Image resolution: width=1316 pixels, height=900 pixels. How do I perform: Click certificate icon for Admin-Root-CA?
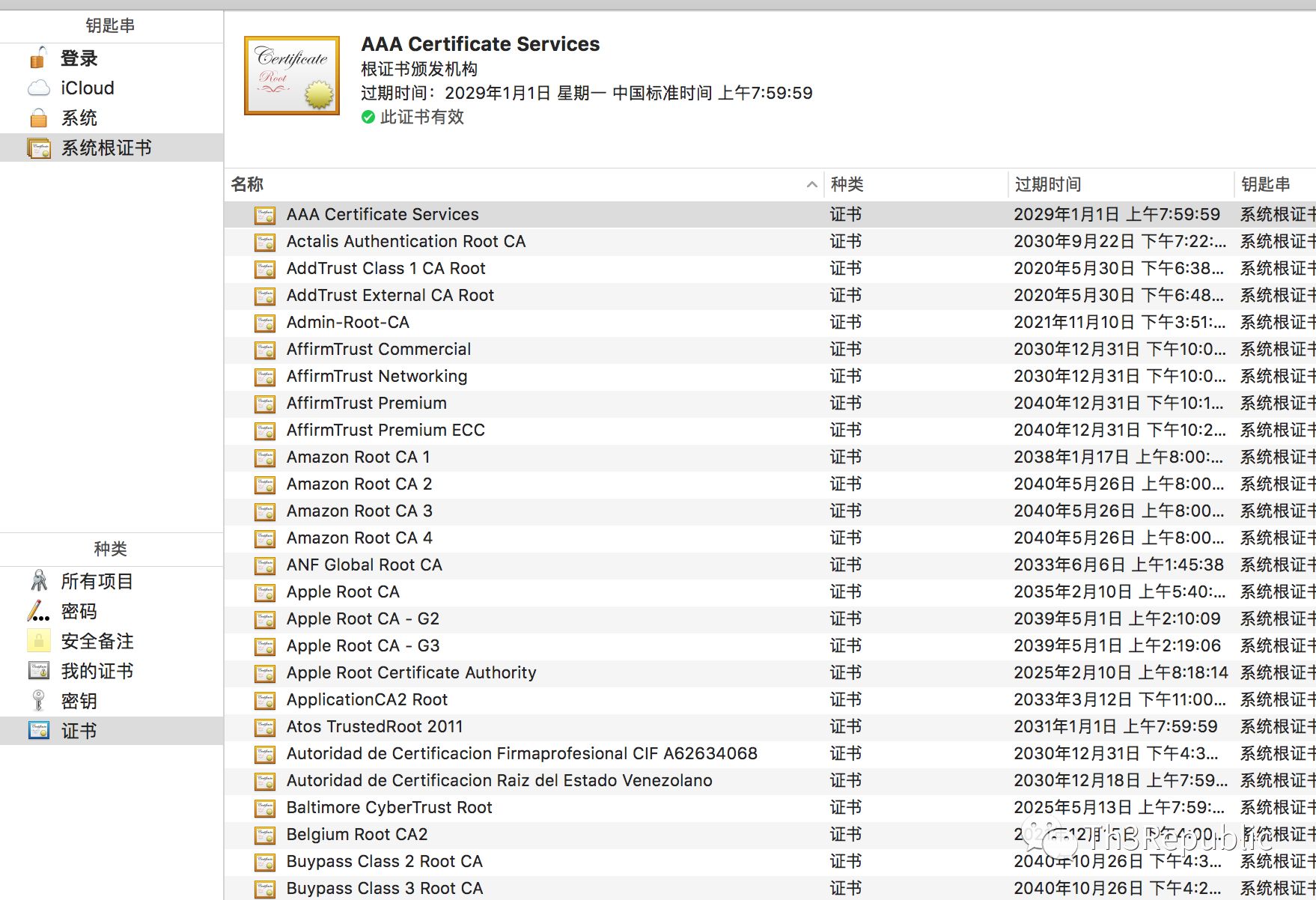coord(265,323)
